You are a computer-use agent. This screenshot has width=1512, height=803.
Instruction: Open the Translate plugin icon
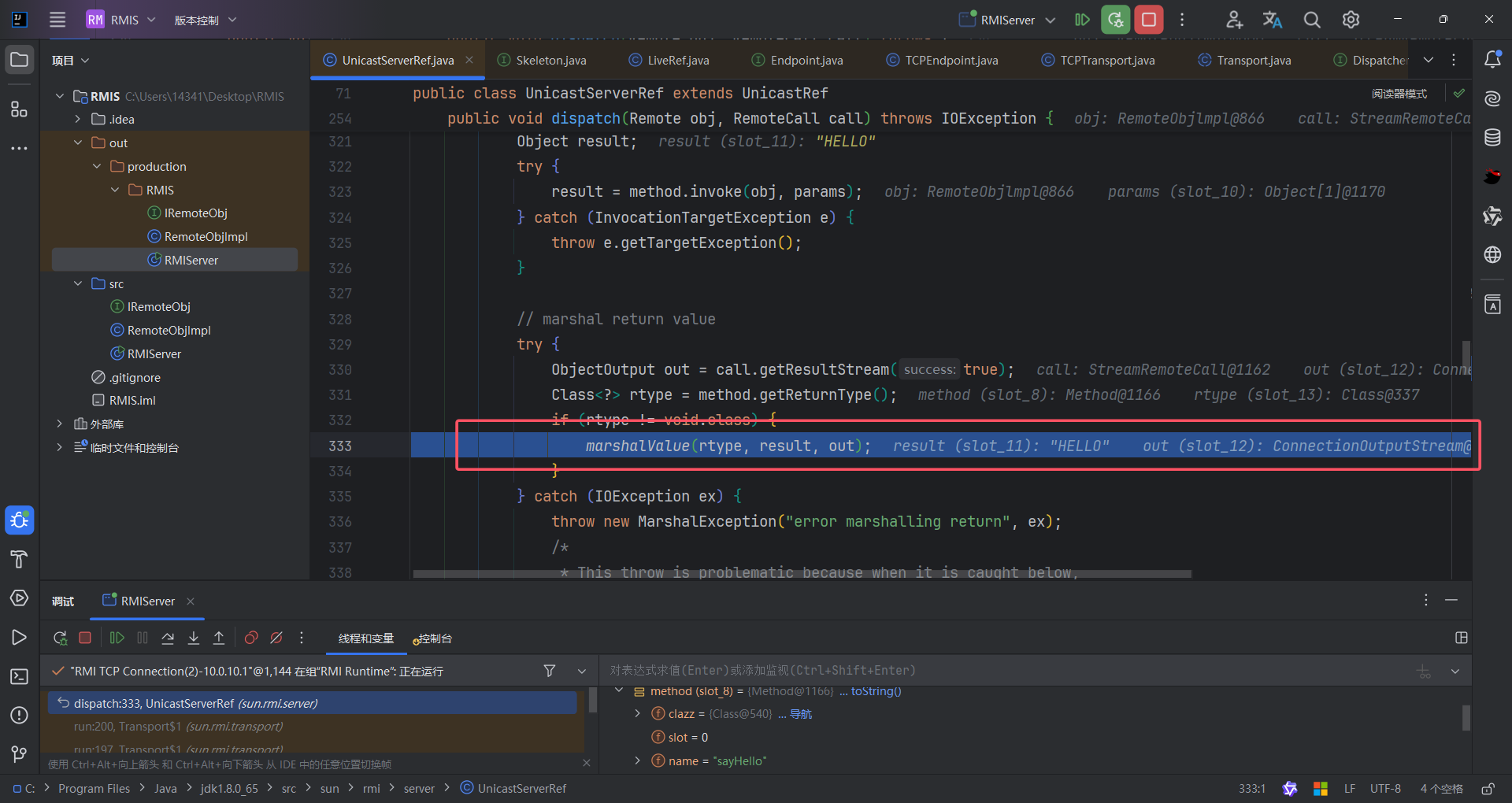click(x=1273, y=20)
